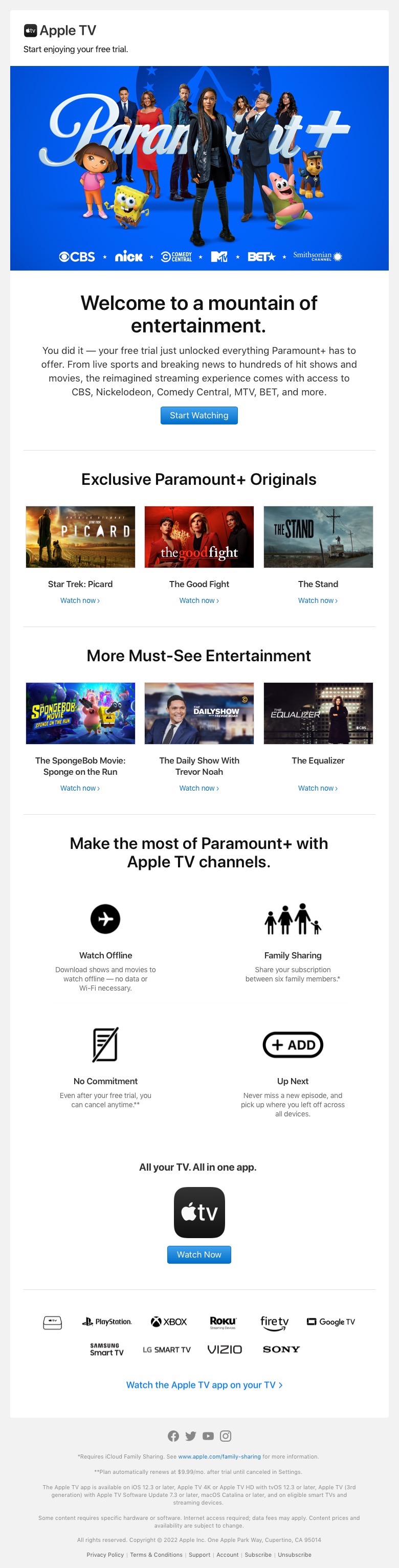Click the Apple TV logo in header
Screen dimensions: 399x1568
(x=60, y=31)
